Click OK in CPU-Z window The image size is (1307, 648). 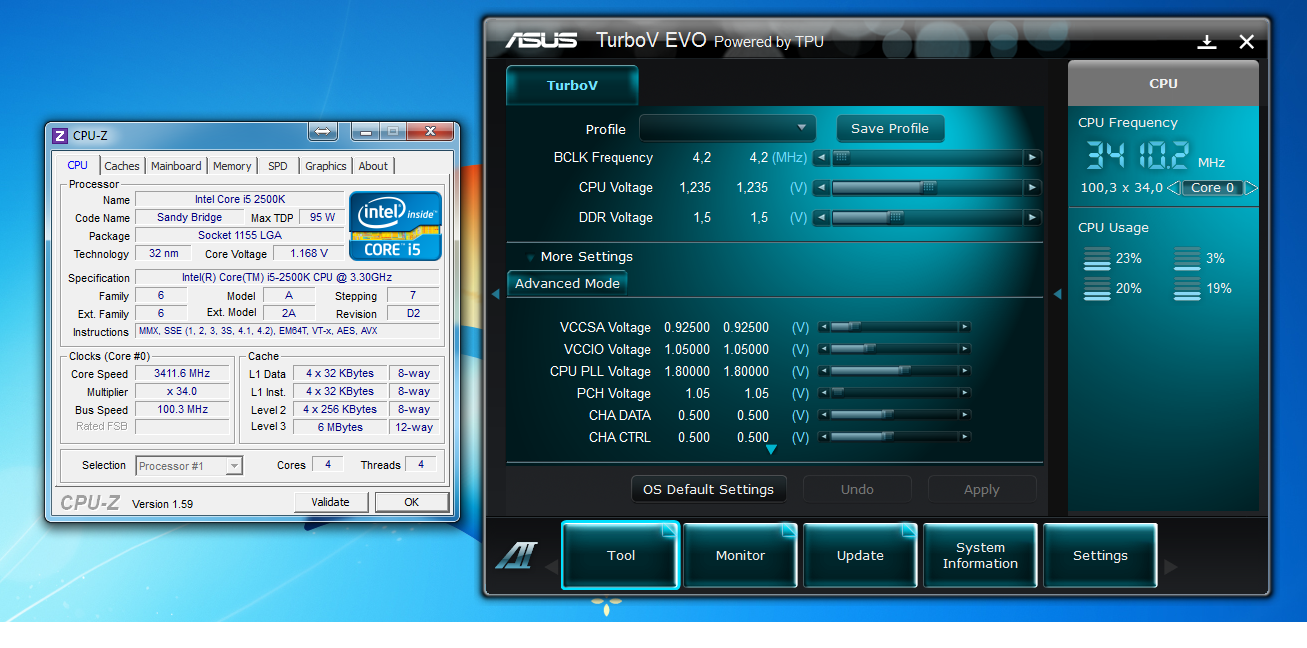point(411,502)
